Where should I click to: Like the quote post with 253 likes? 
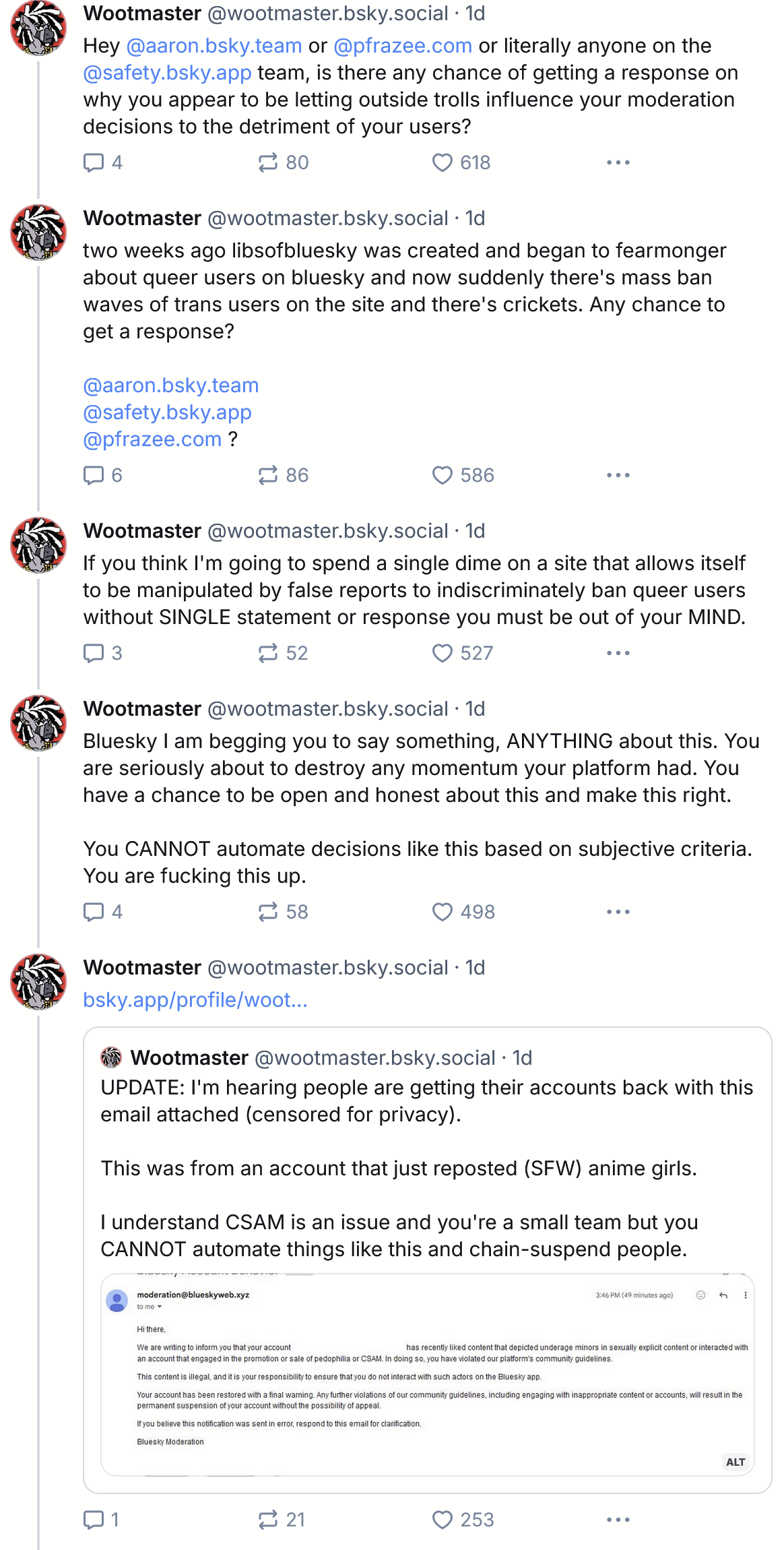[x=442, y=1520]
